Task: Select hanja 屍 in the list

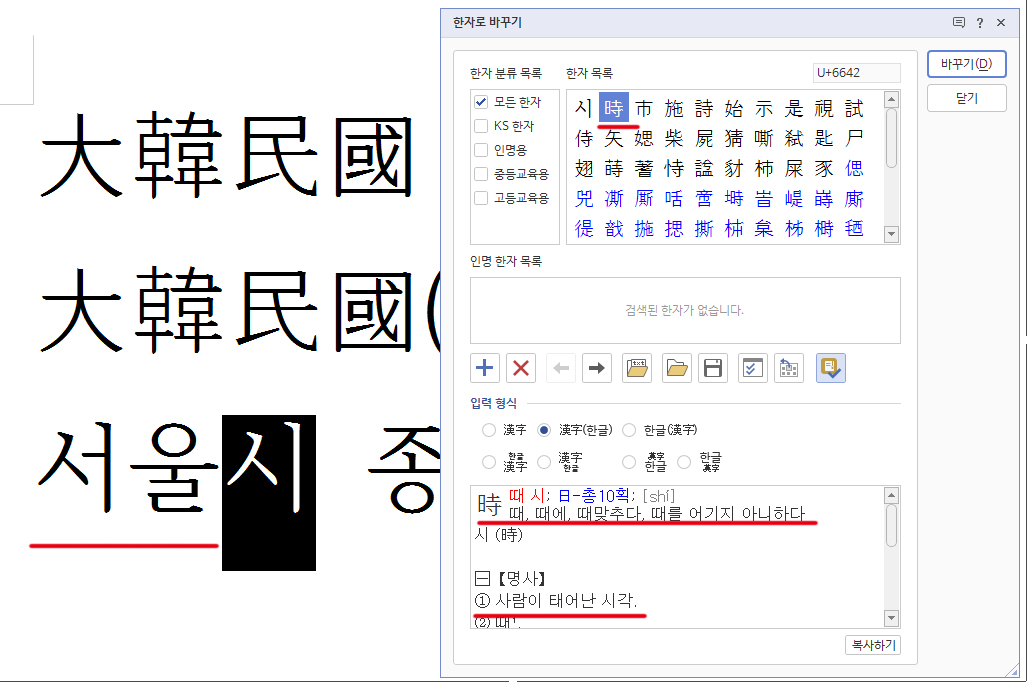Action: point(704,138)
